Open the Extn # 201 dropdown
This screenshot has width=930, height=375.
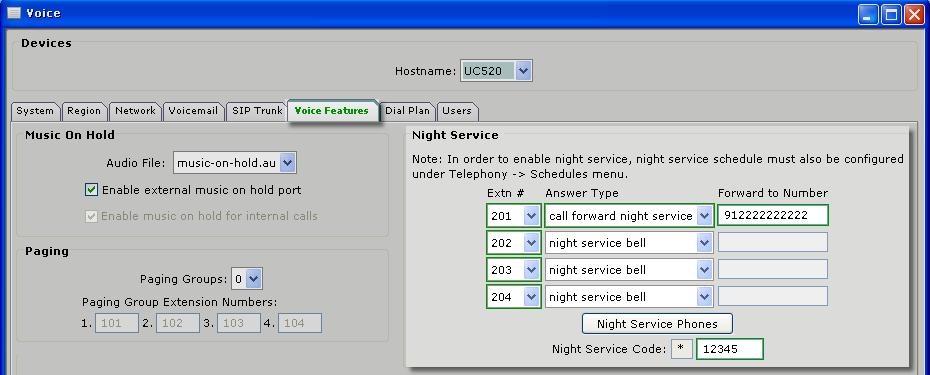click(x=514, y=216)
